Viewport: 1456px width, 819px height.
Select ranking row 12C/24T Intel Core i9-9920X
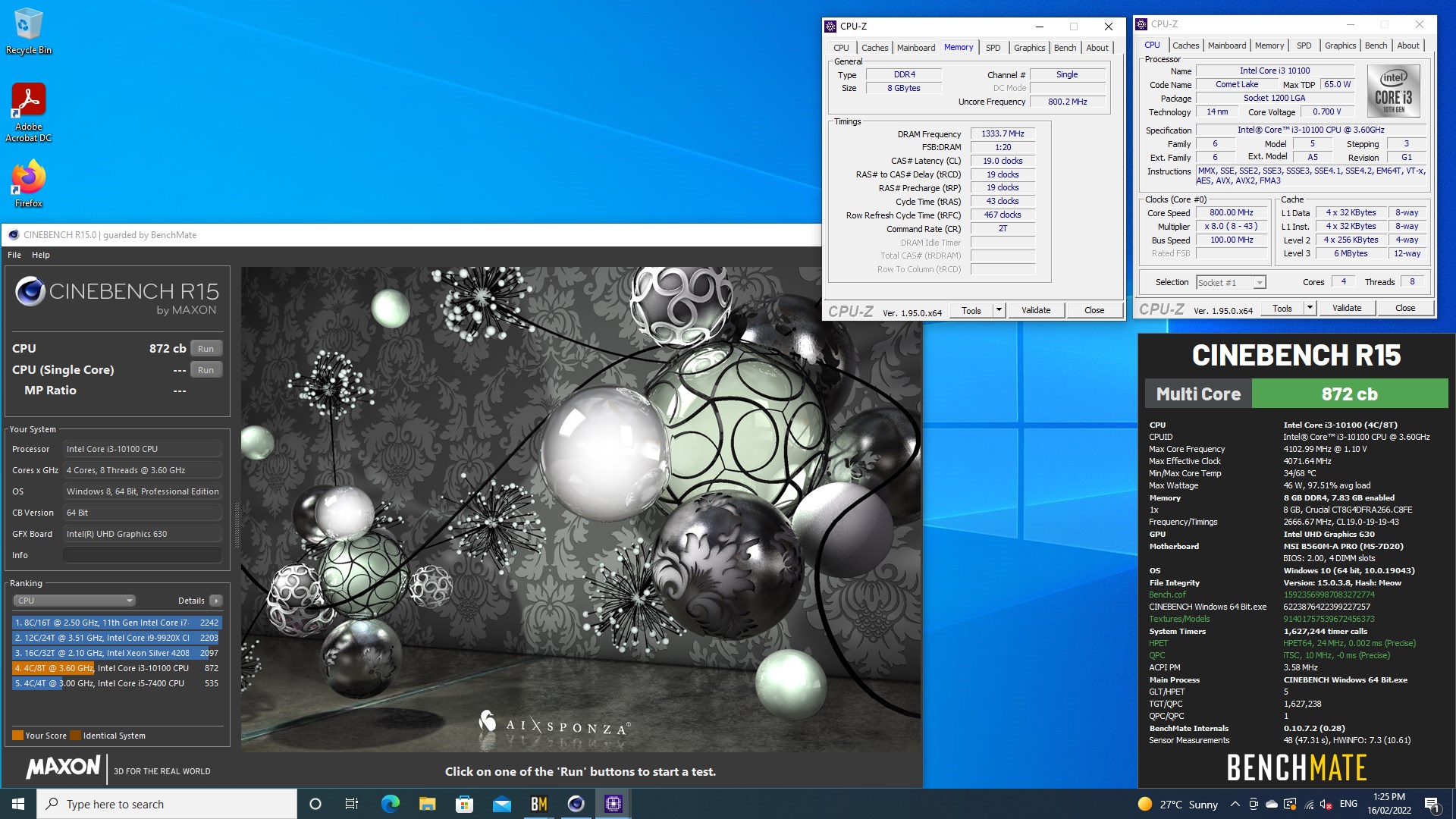tap(117, 638)
